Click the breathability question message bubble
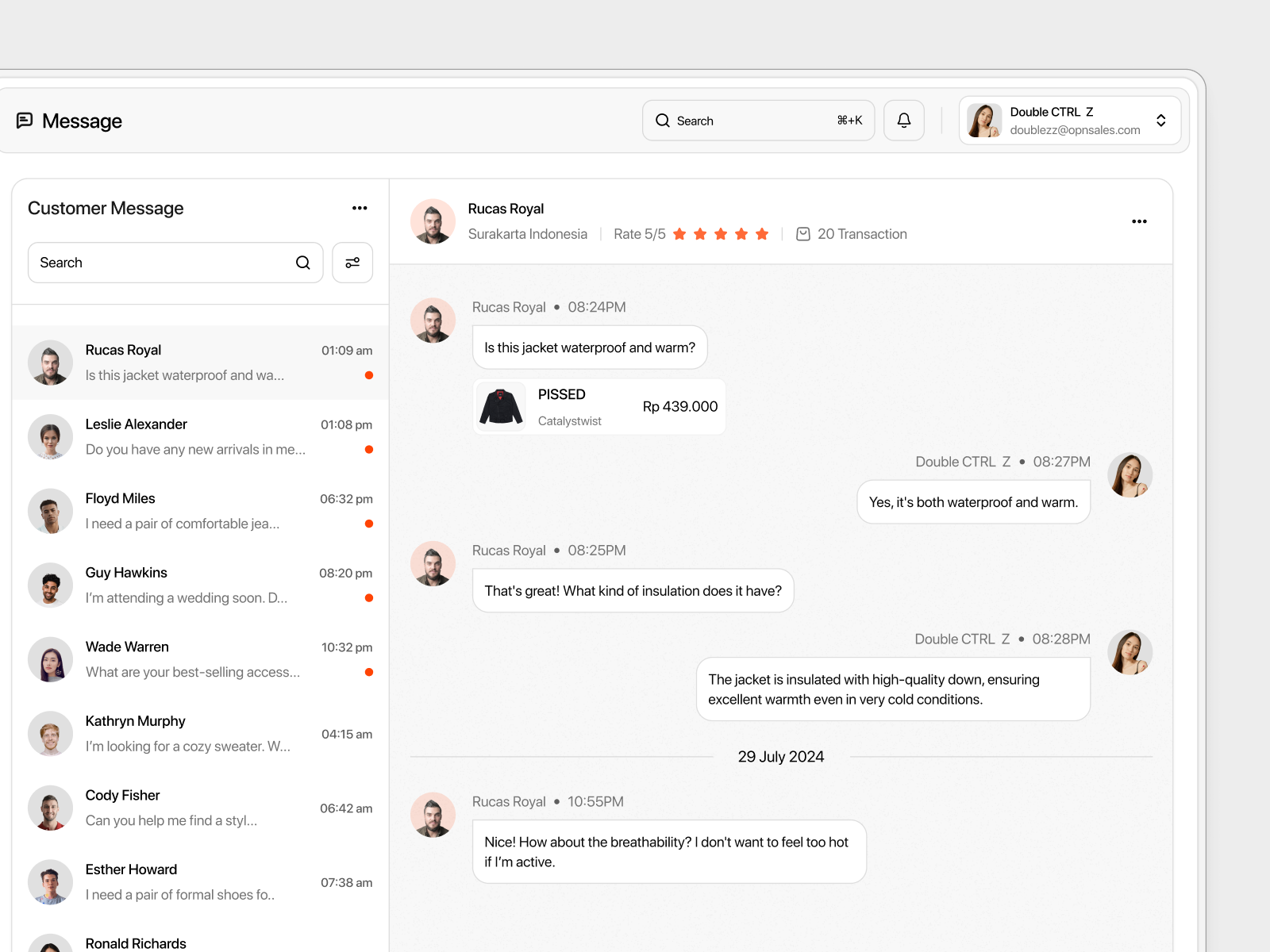This screenshot has height=952, width=1270. pos(669,852)
